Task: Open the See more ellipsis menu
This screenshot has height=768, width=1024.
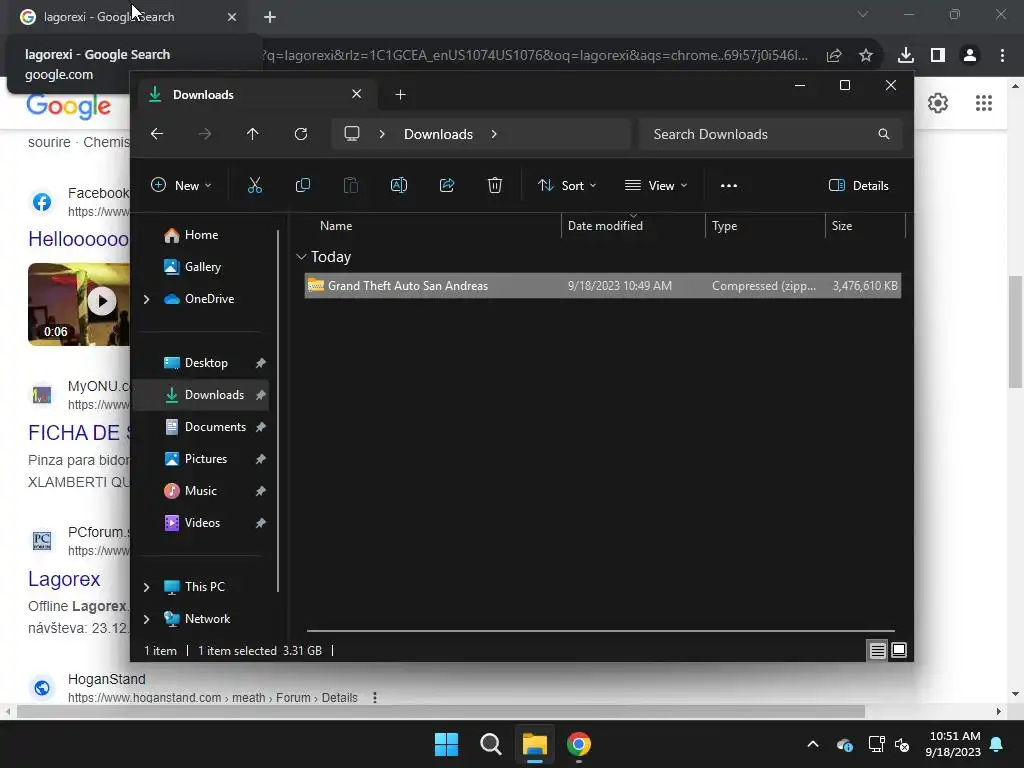Action: pos(729,185)
